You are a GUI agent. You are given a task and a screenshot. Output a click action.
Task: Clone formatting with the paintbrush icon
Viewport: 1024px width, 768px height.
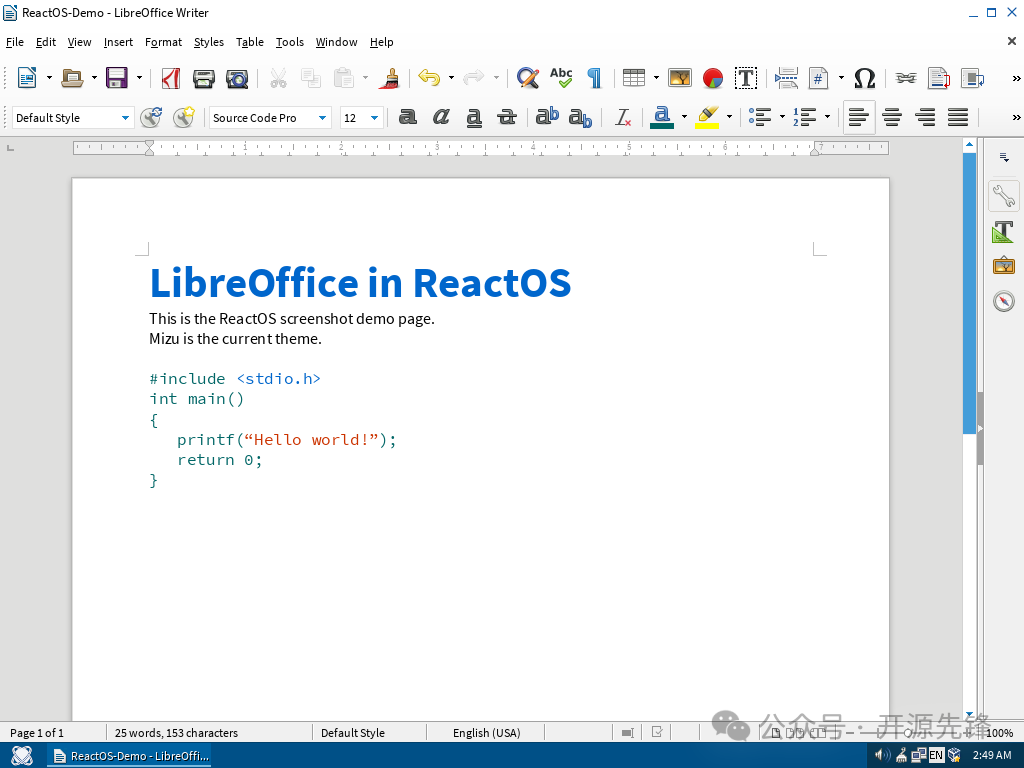tap(389, 78)
